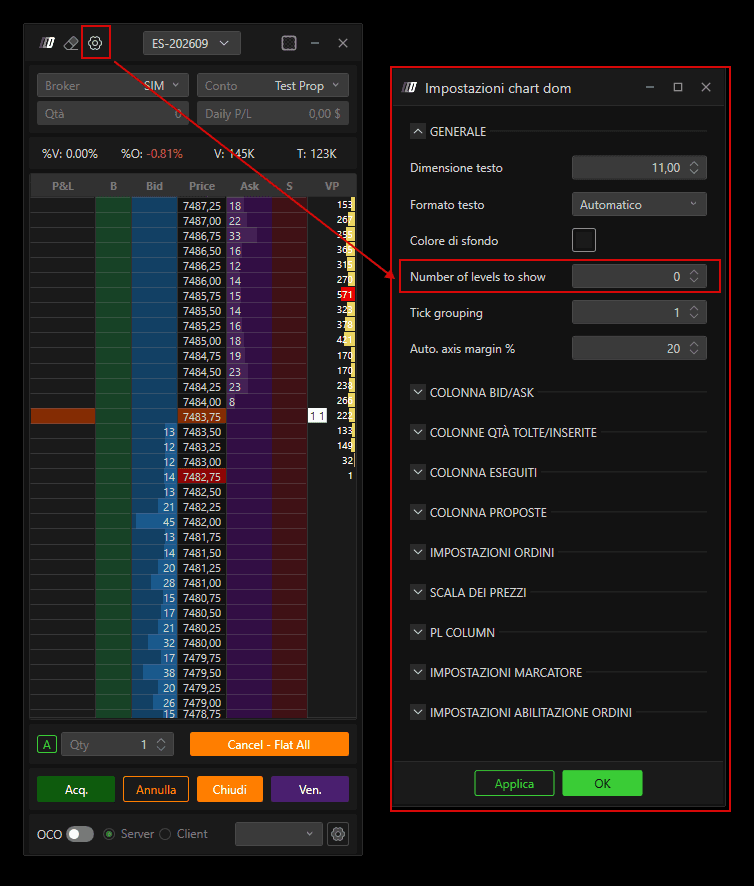Toggle the OCO switch
The image size is (754, 886).
coord(80,834)
